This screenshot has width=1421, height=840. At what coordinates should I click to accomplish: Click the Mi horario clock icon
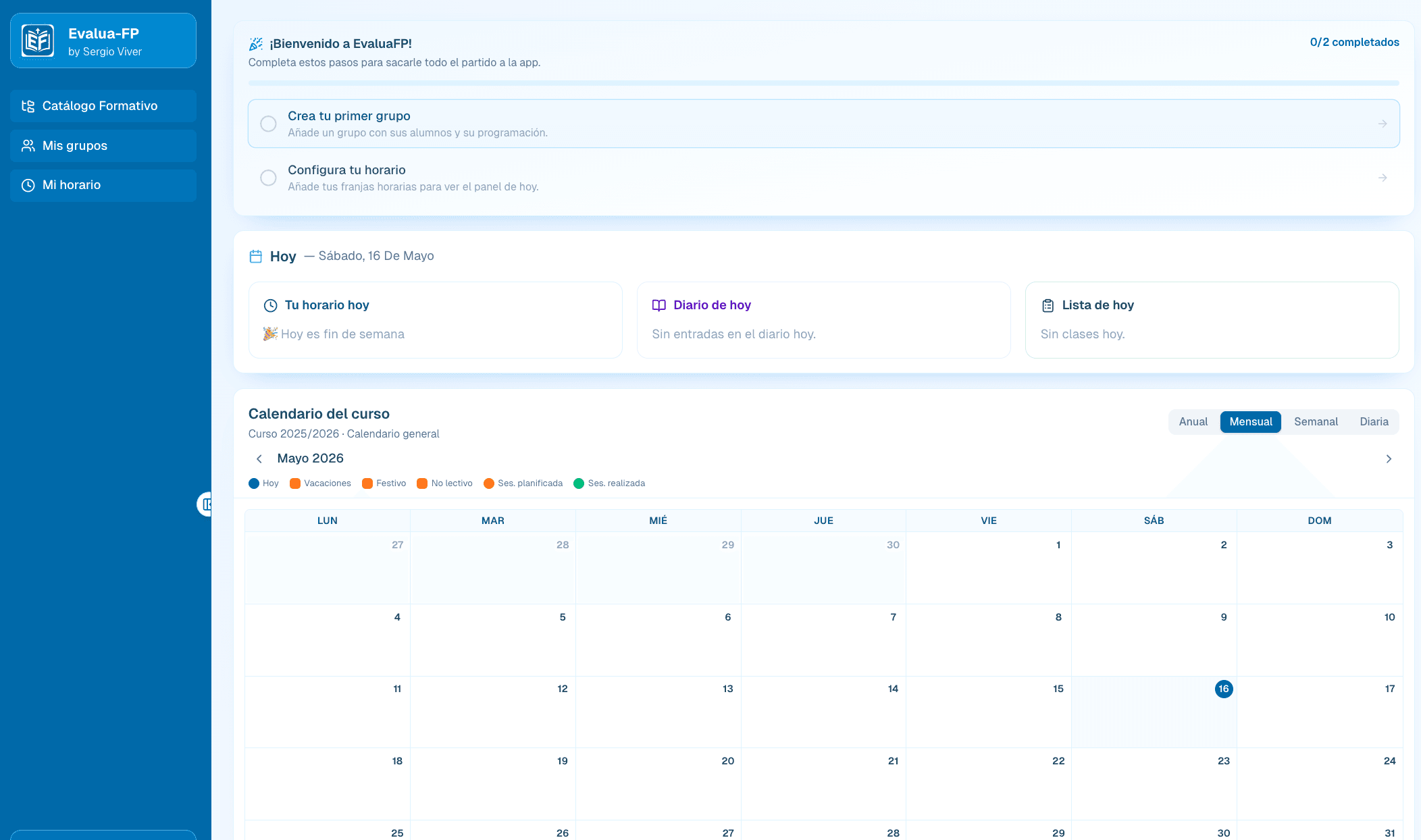click(x=28, y=185)
